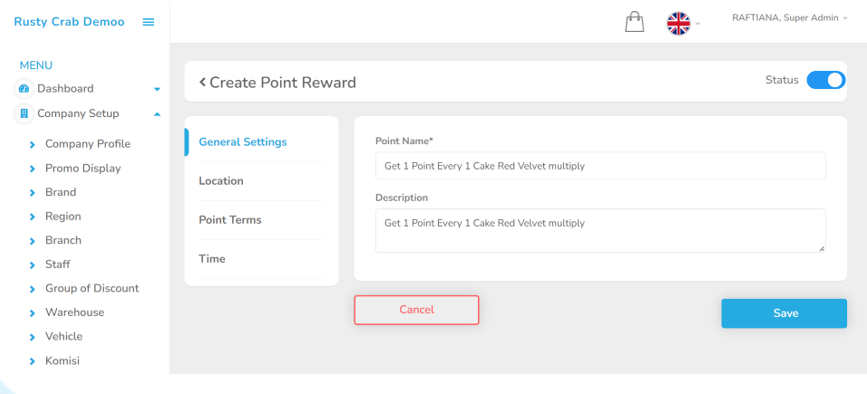Click the Cancel button
Screen dimensions: 867x394
pos(416,310)
